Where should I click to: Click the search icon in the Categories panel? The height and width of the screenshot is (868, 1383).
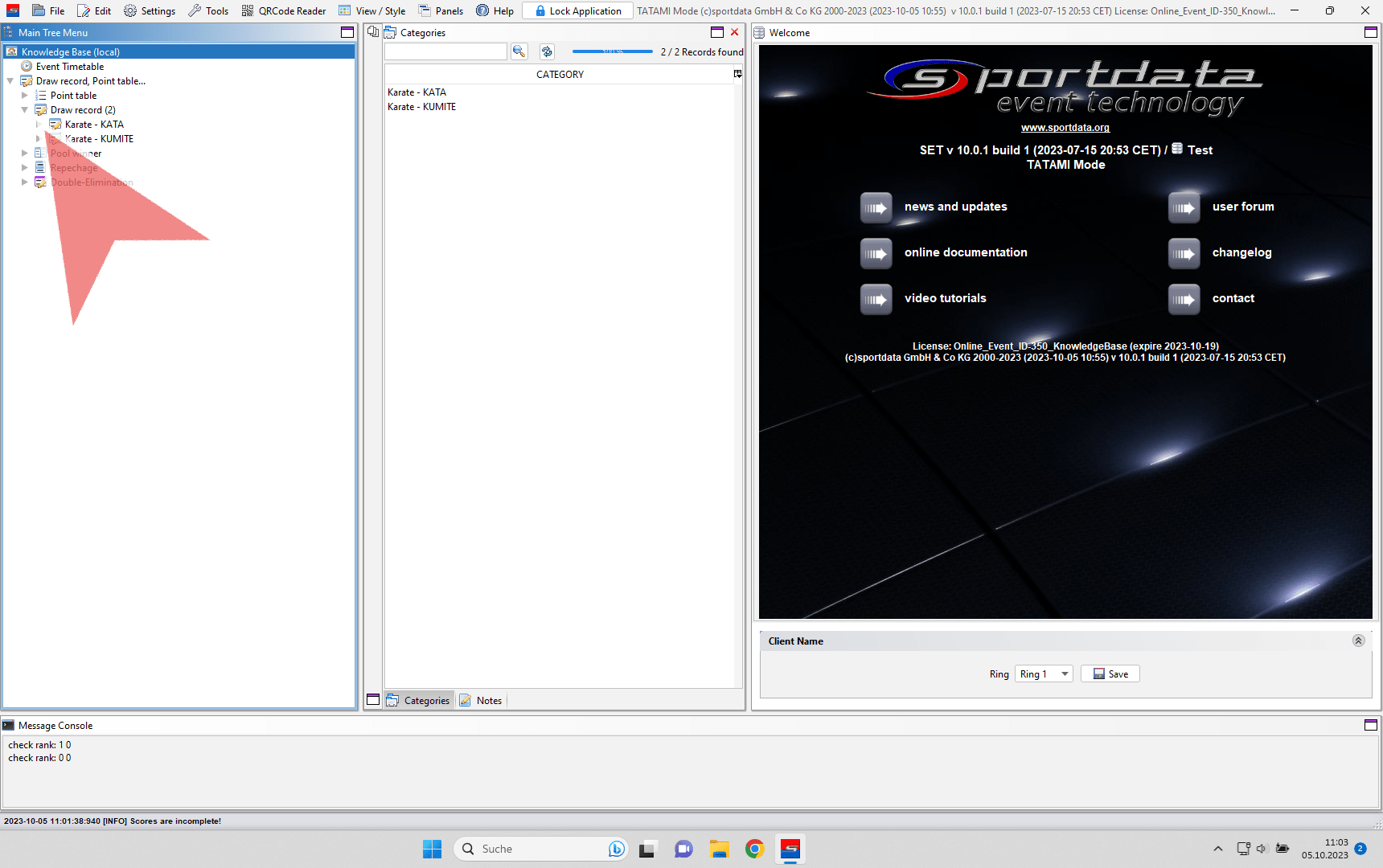[519, 51]
